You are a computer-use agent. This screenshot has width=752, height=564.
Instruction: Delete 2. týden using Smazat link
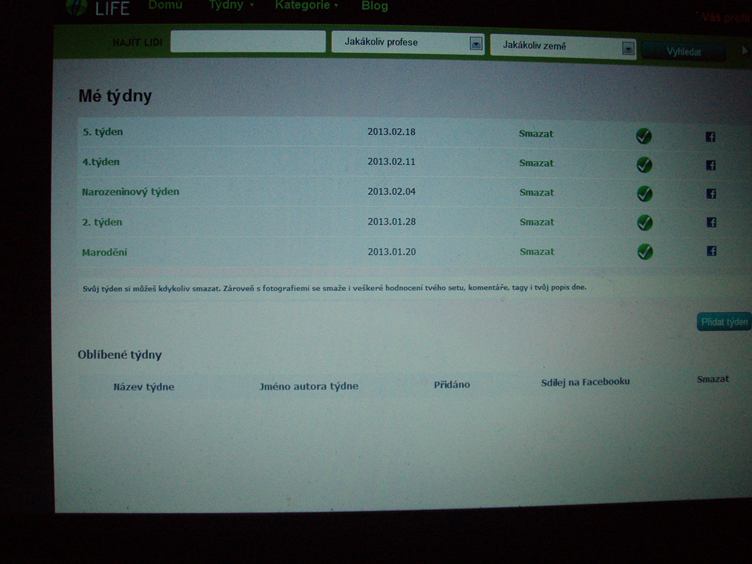(x=537, y=222)
